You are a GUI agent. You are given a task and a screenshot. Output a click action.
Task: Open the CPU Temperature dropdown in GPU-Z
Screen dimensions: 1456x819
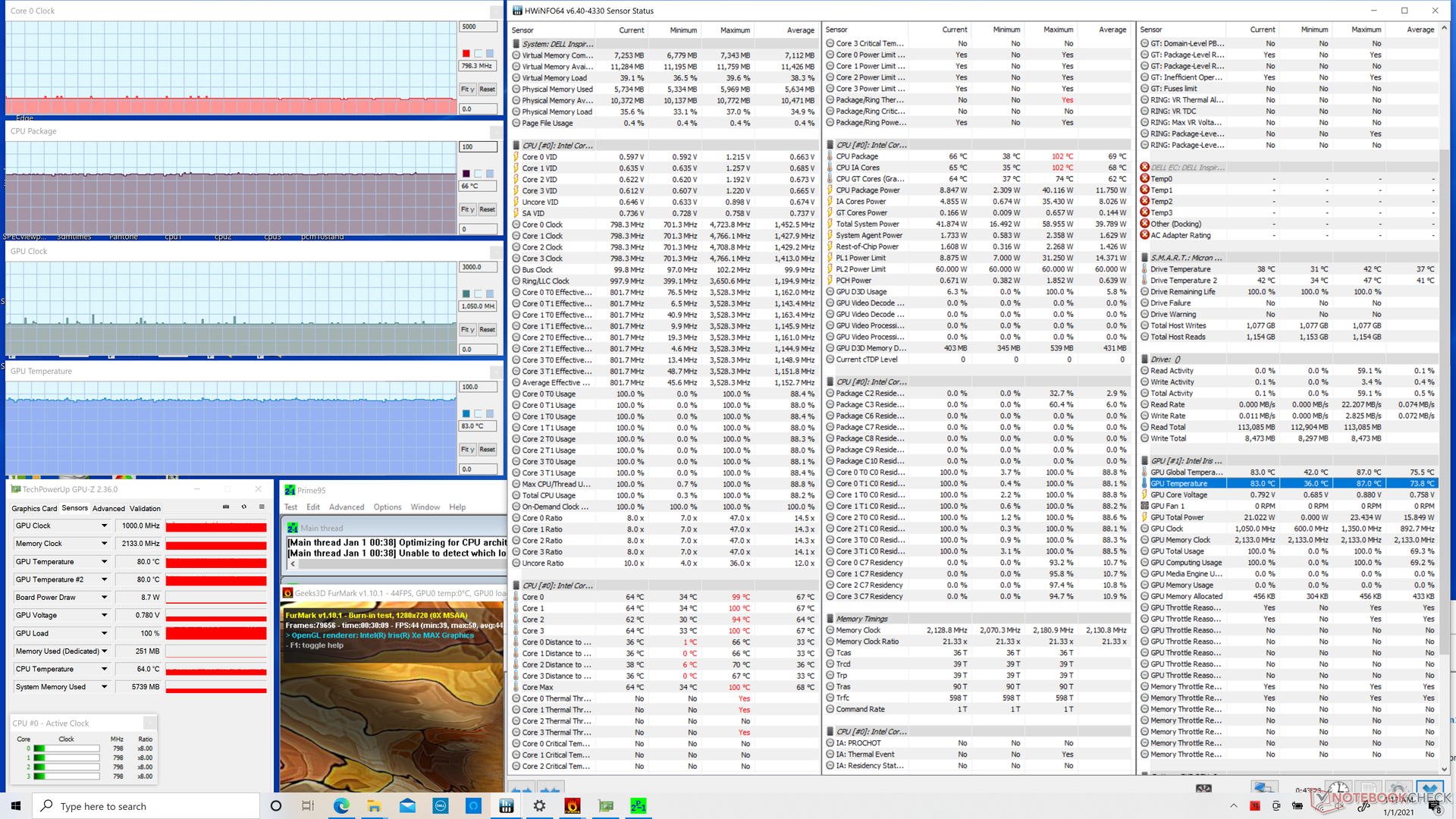click(105, 669)
